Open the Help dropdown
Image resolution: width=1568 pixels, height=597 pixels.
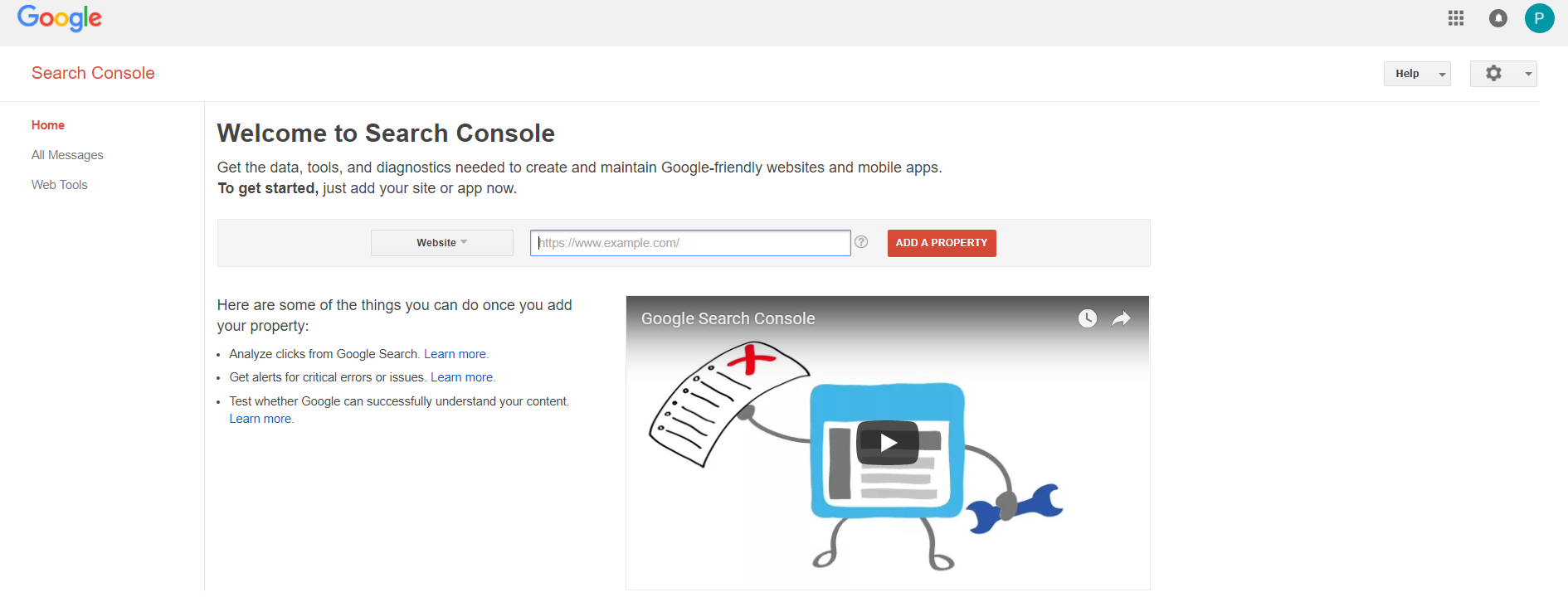pos(1417,74)
